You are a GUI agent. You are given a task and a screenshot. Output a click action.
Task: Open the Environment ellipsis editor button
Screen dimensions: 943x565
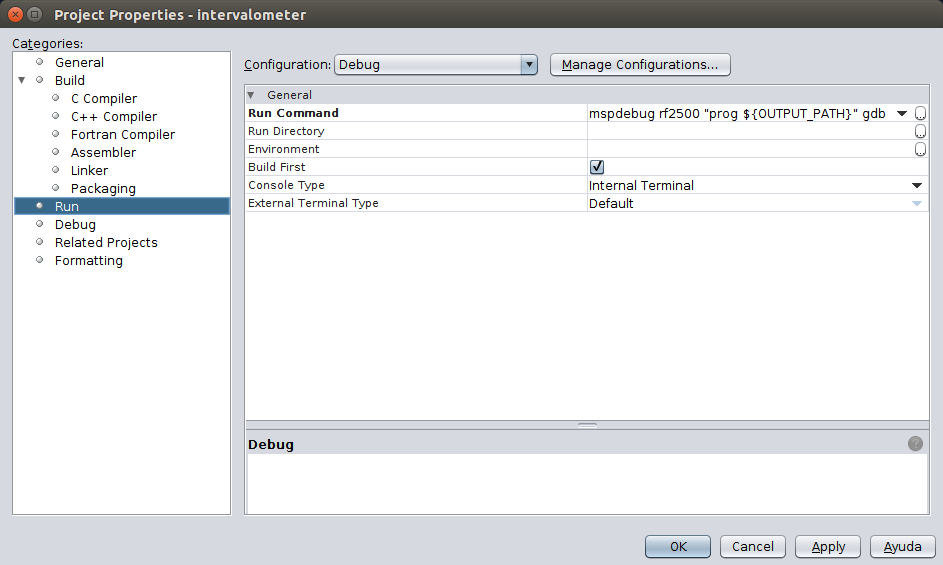[920, 150]
